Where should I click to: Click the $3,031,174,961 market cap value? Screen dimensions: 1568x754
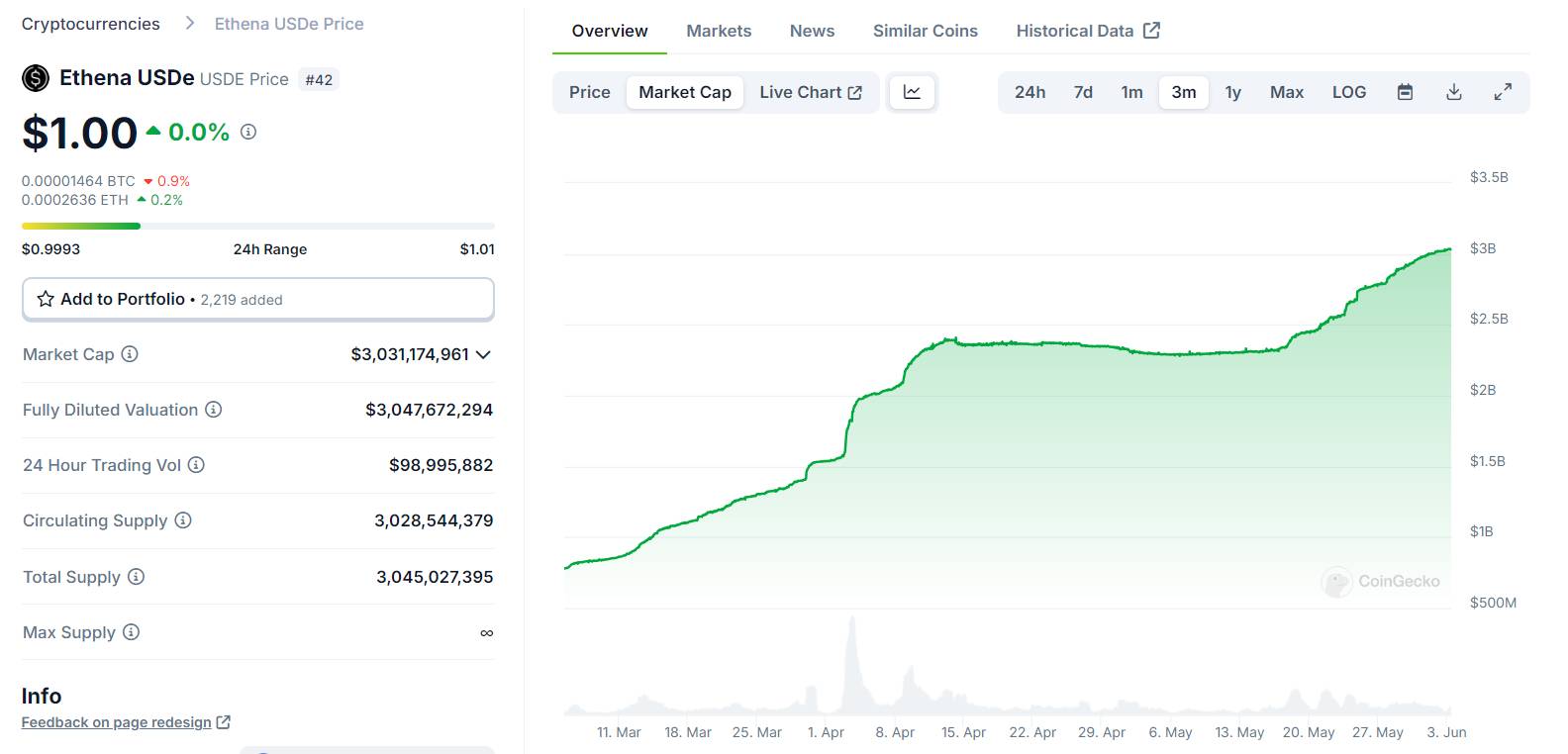click(x=410, y=354)
